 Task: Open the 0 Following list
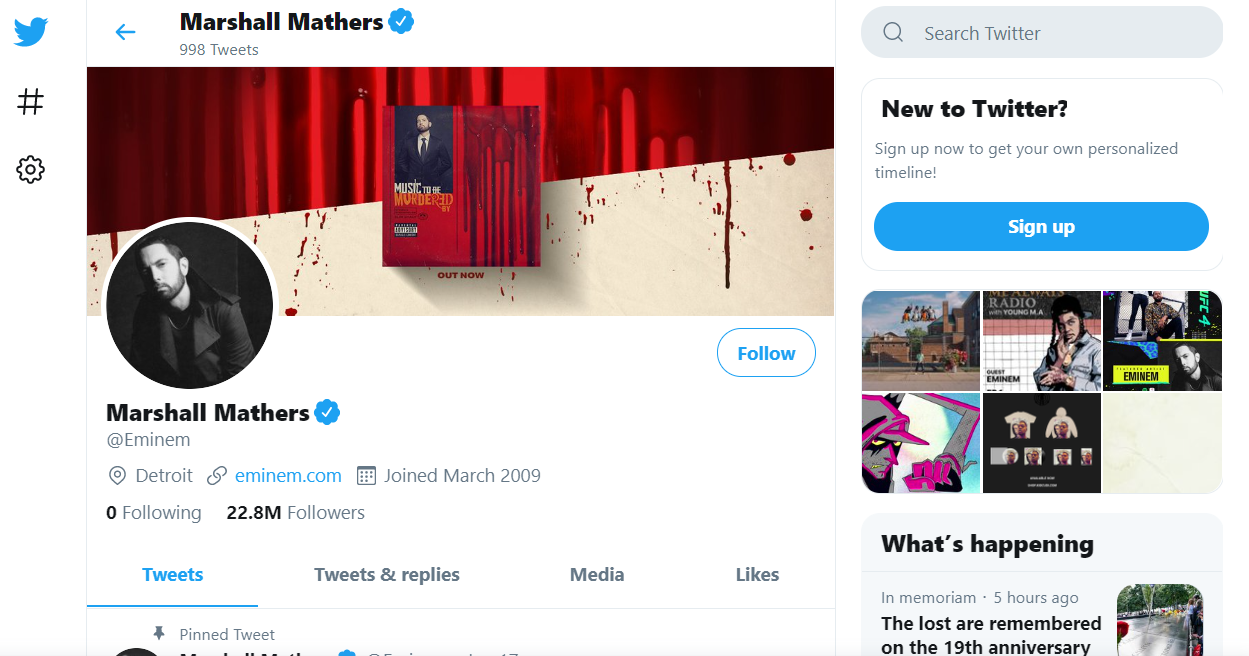(154, 513)
